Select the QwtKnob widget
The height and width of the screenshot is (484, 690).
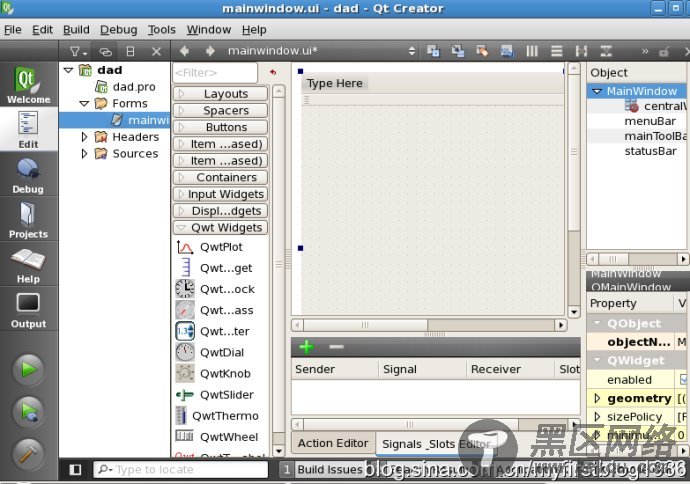(213, 374)
